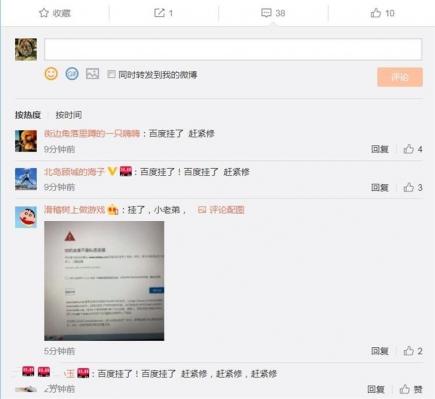Click the badge icon after 上做游戏
435x399 pixels.
(113, 210)
